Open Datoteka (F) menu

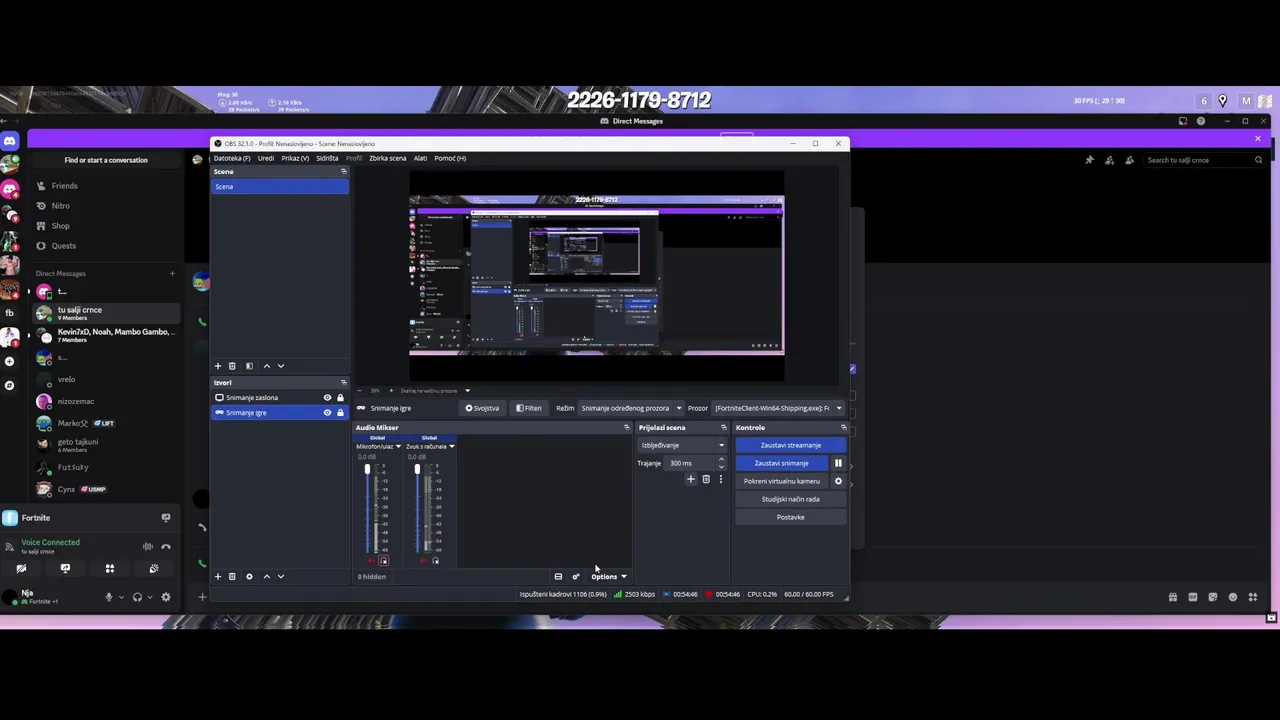tap(232, 158)
